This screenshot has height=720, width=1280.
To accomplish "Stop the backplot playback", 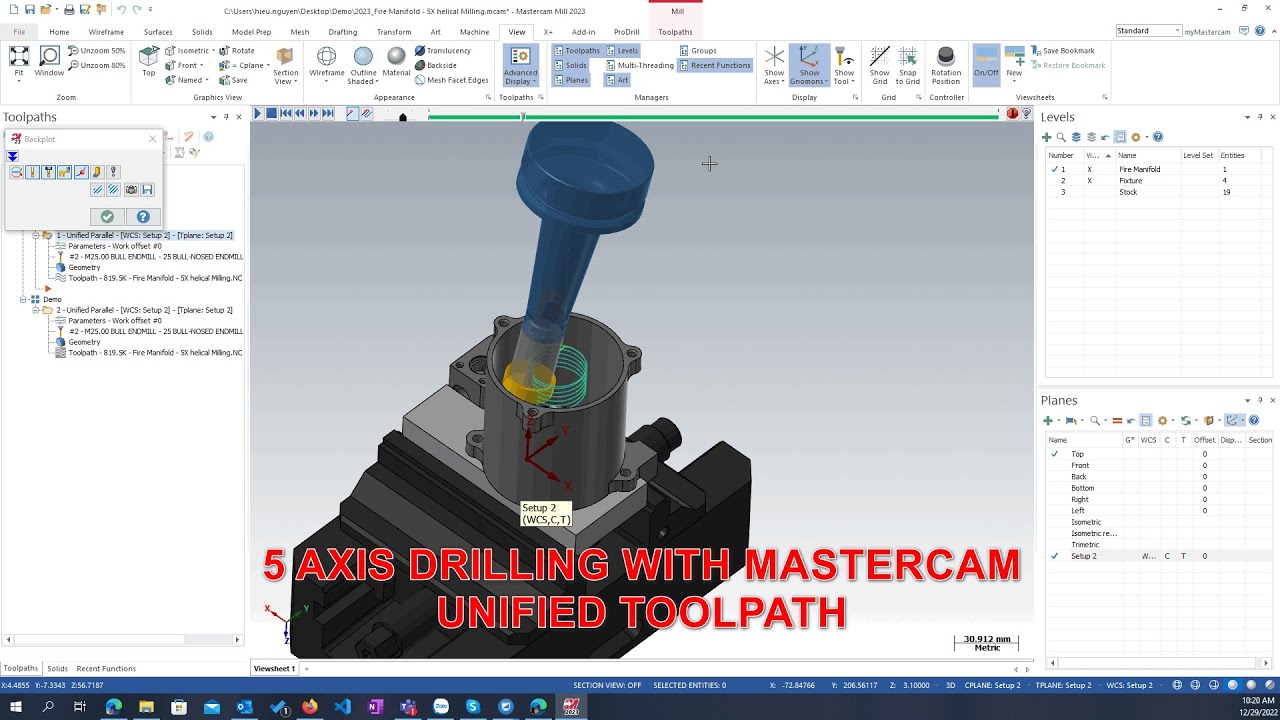I will (271, 114).
